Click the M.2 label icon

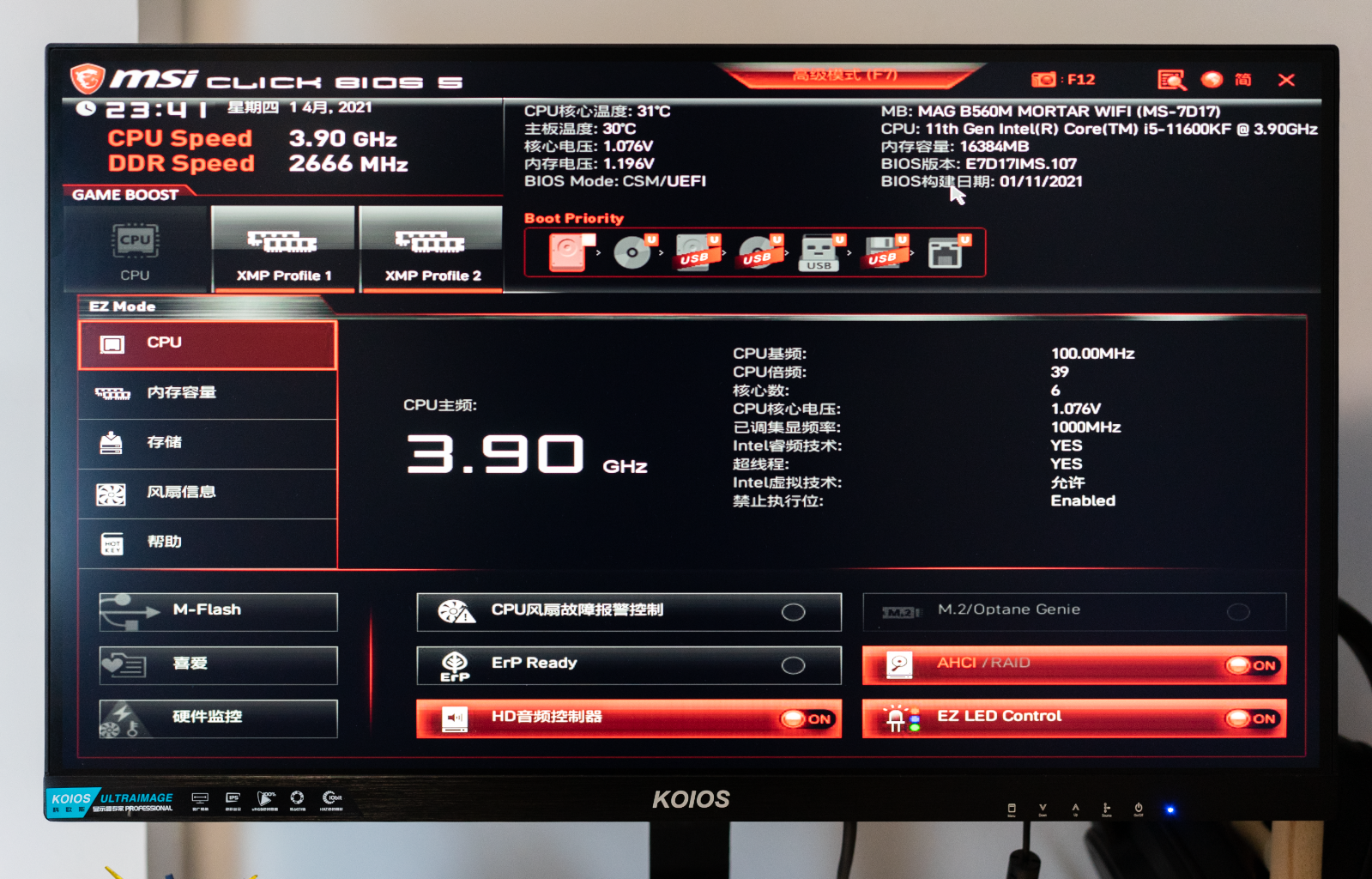point(900,612)
